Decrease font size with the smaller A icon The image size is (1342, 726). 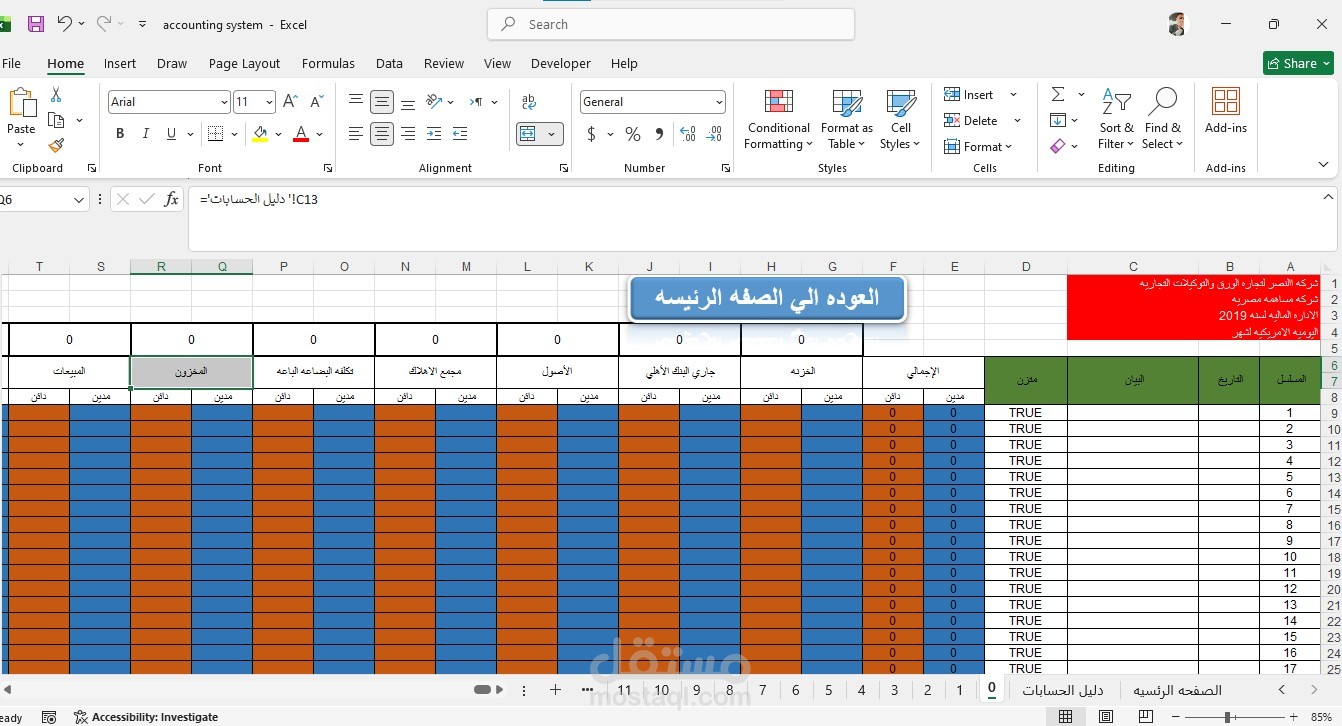tap(317, 102)
